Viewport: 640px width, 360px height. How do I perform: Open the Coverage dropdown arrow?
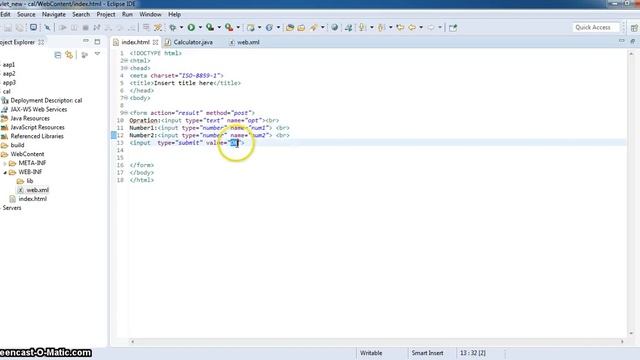219,28
